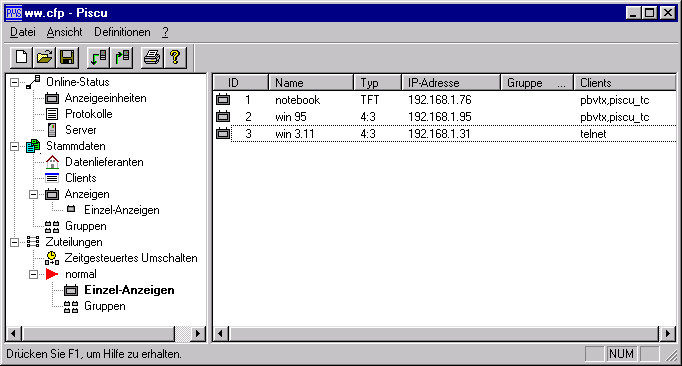Screen dimensions: 682x366
Task: Open the Ansicht menu
Action: (x=64, y=32)
